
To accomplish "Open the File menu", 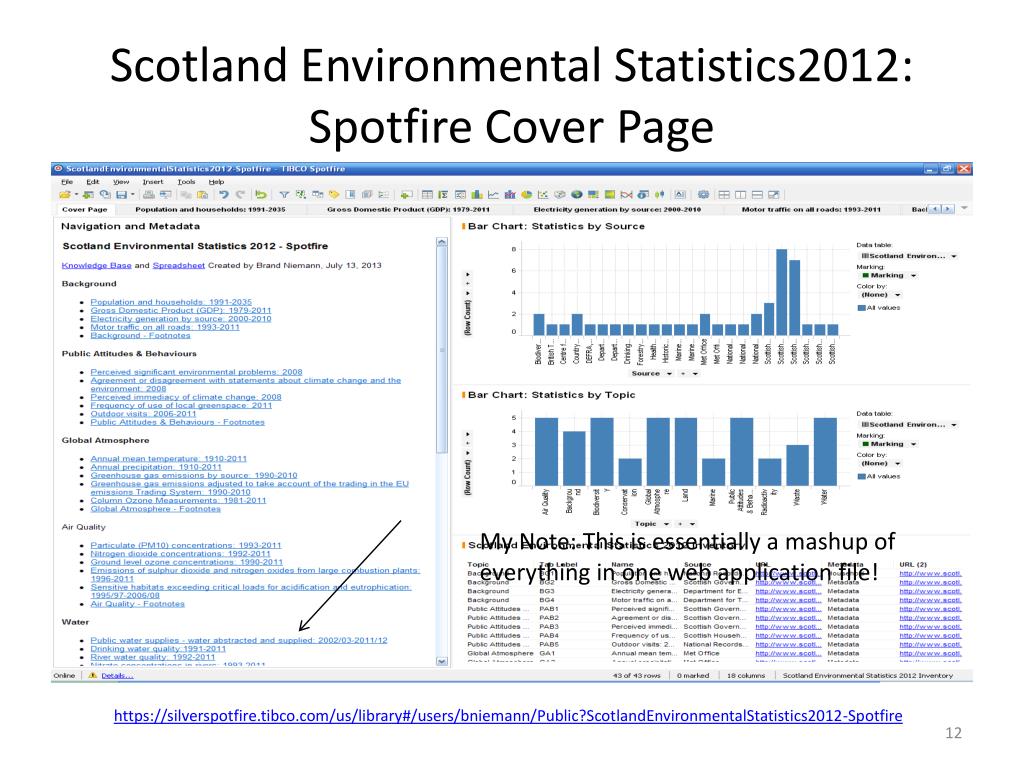I will click(67, 182).
